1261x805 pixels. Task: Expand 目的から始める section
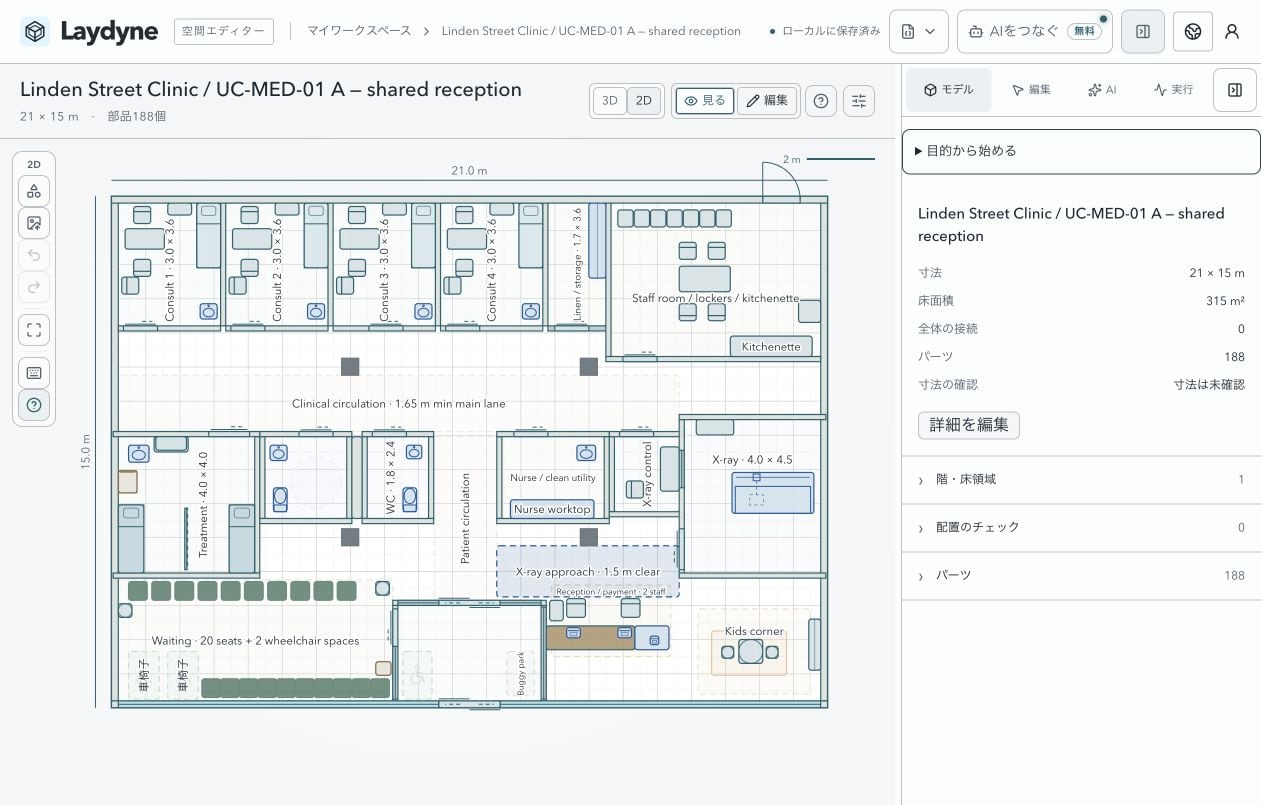point(1081,151)
